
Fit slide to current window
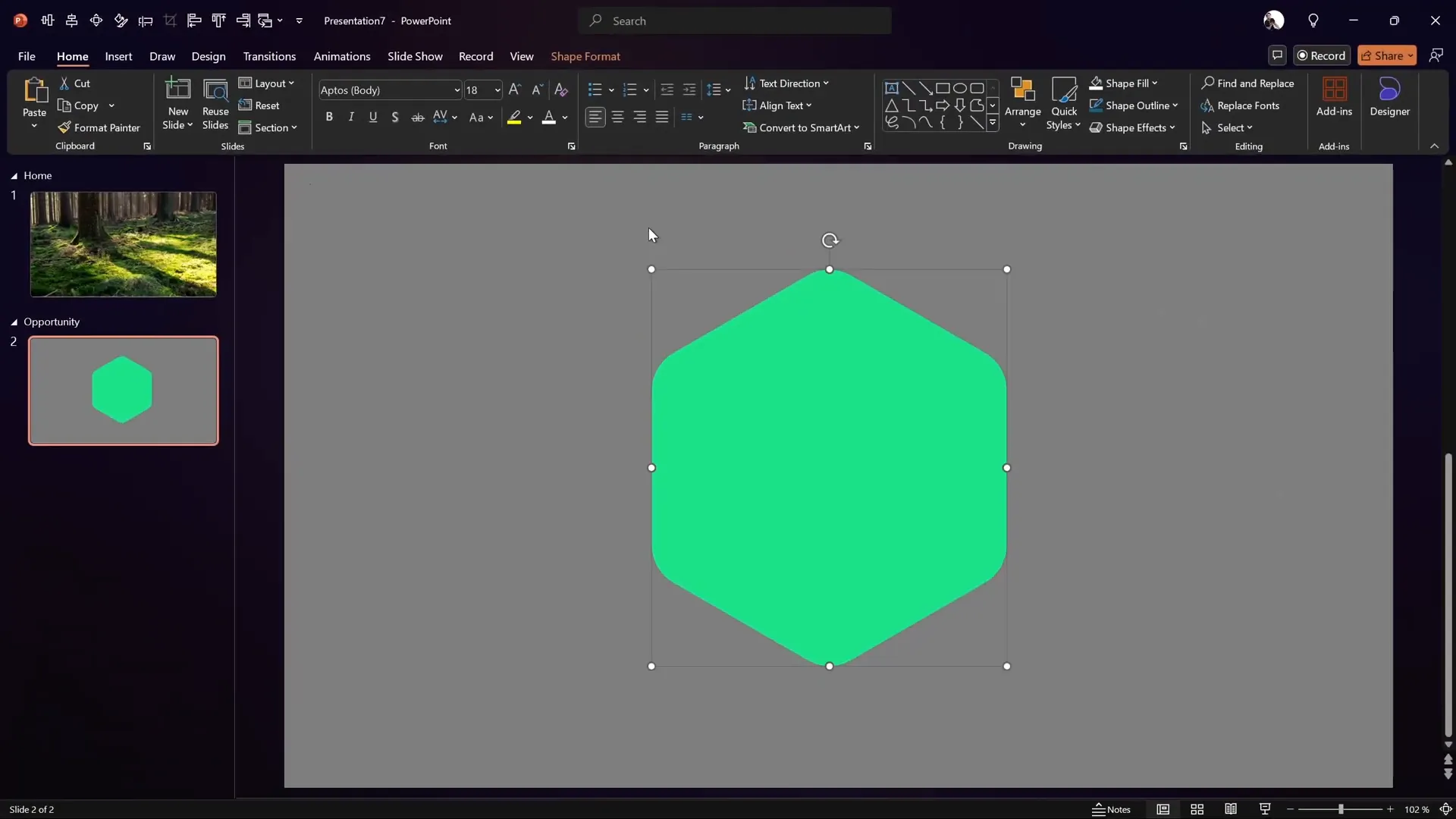[1445, 809]
